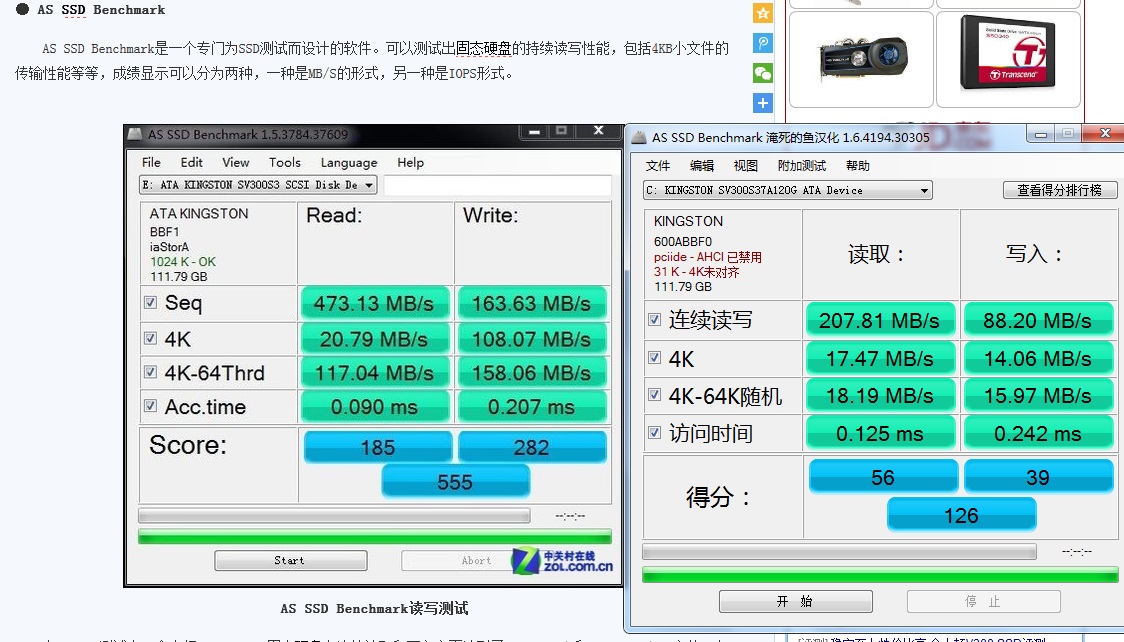Screen dimensions: 1124x642
Task: Click the Start button
Action: [x=290, y=560]
